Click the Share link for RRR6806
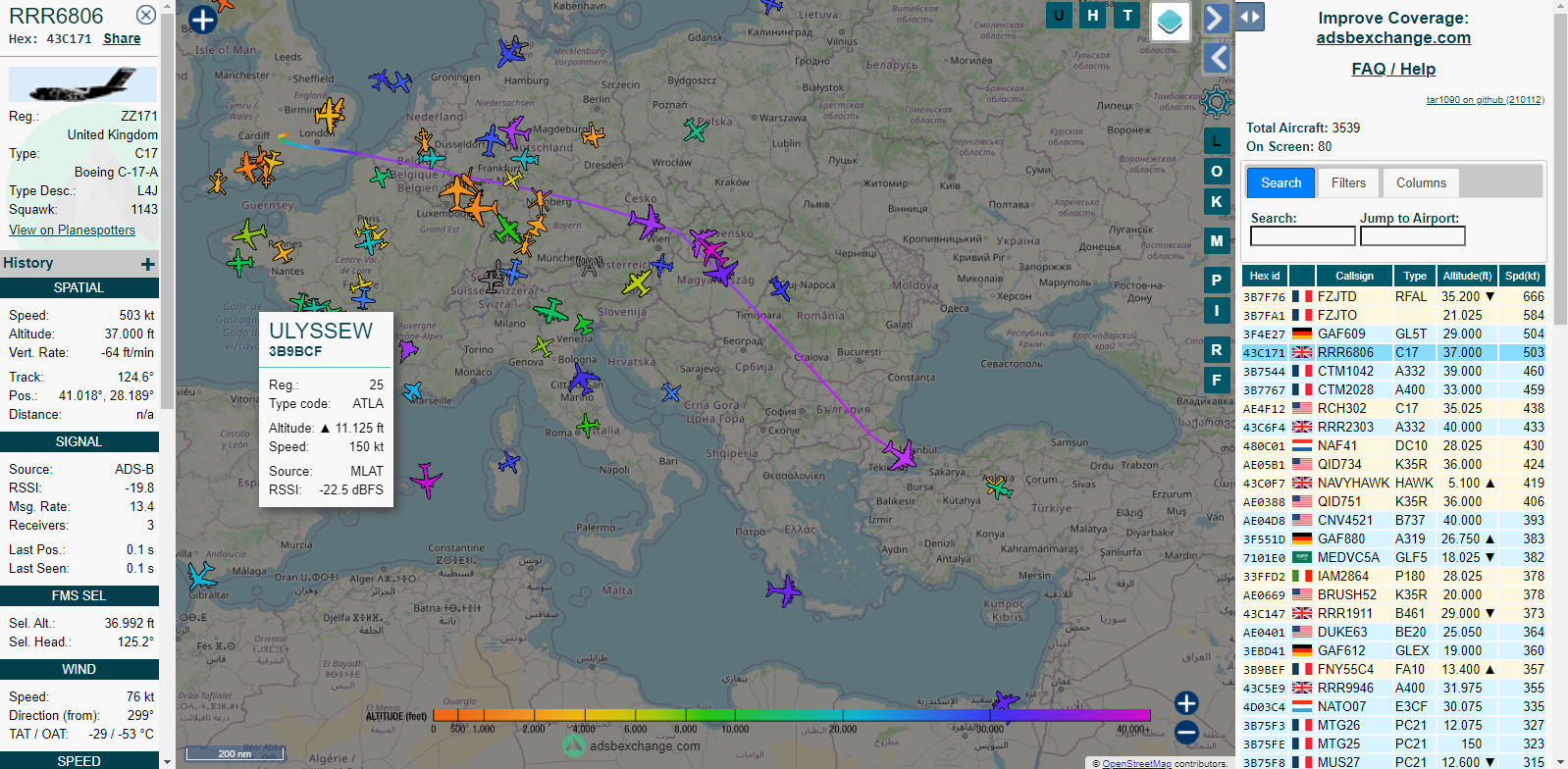This screenshot has width=1568, height=769. (x=122, y=38)
